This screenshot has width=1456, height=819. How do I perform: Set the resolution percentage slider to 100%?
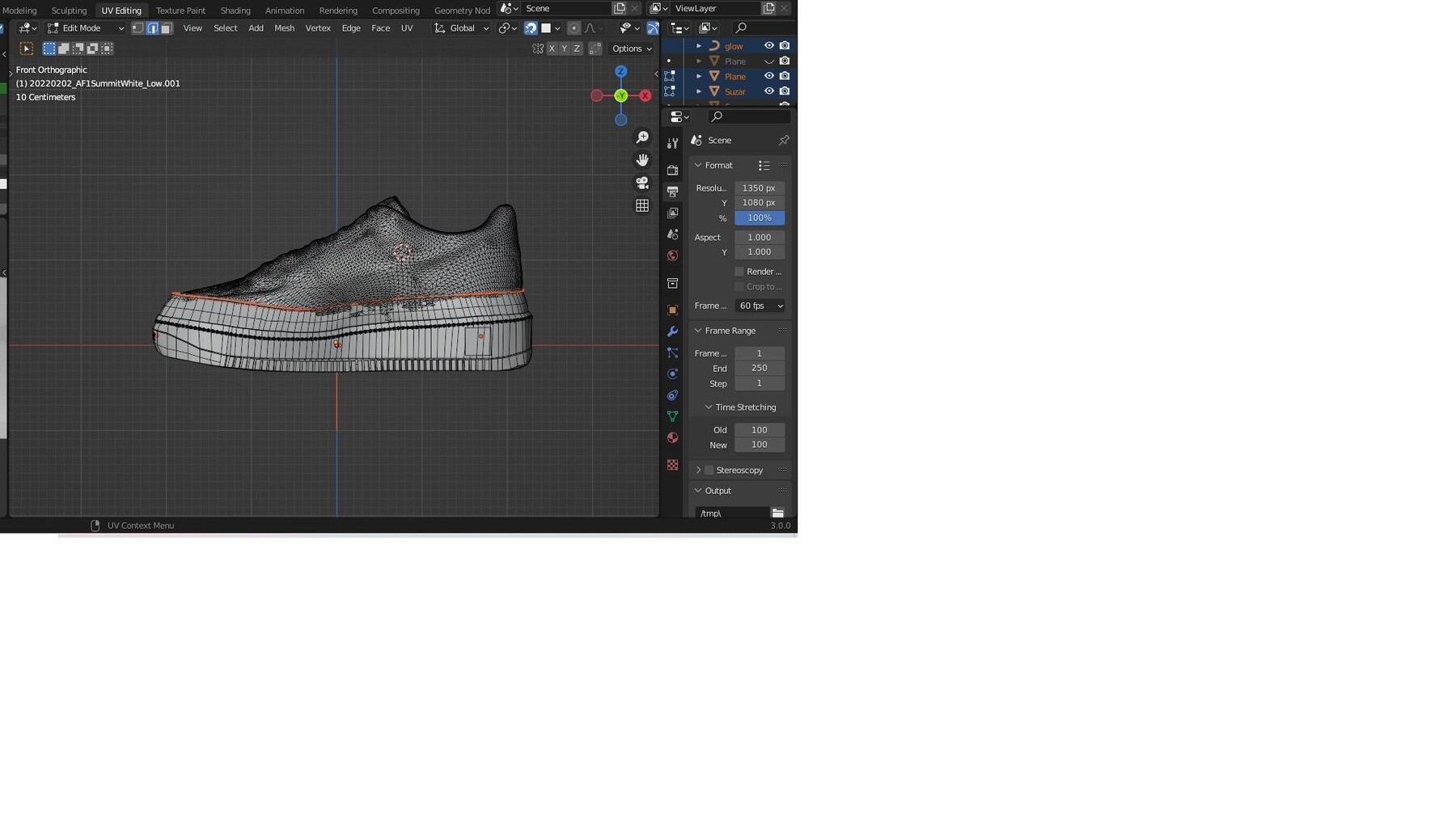tap(759, 217)
